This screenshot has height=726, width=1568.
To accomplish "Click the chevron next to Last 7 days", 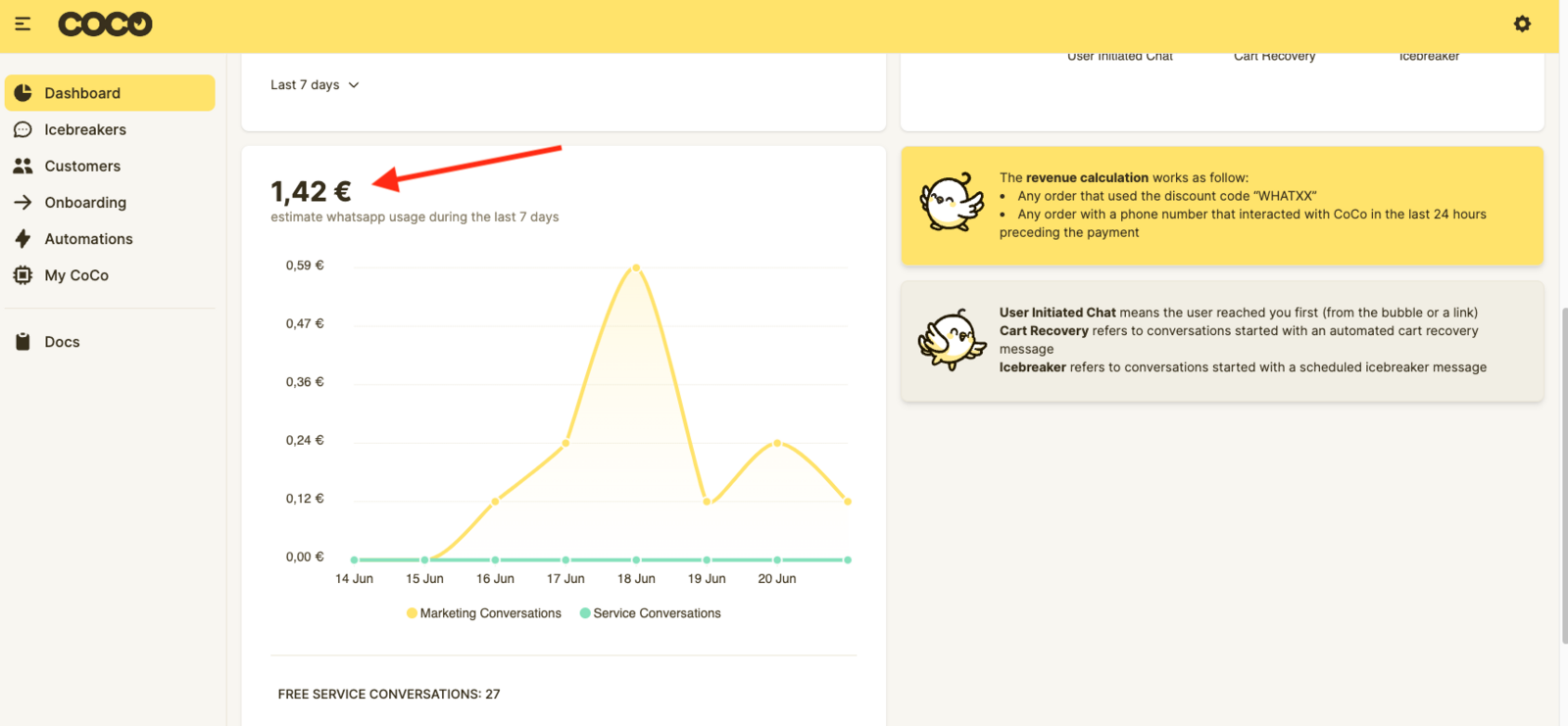I will pyautogui.click(x=354, y=85).
